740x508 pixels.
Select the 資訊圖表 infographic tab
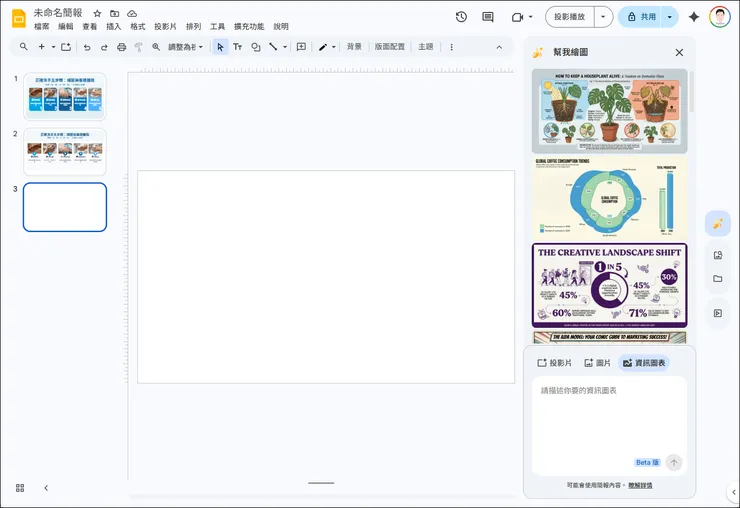pos(644,363)
